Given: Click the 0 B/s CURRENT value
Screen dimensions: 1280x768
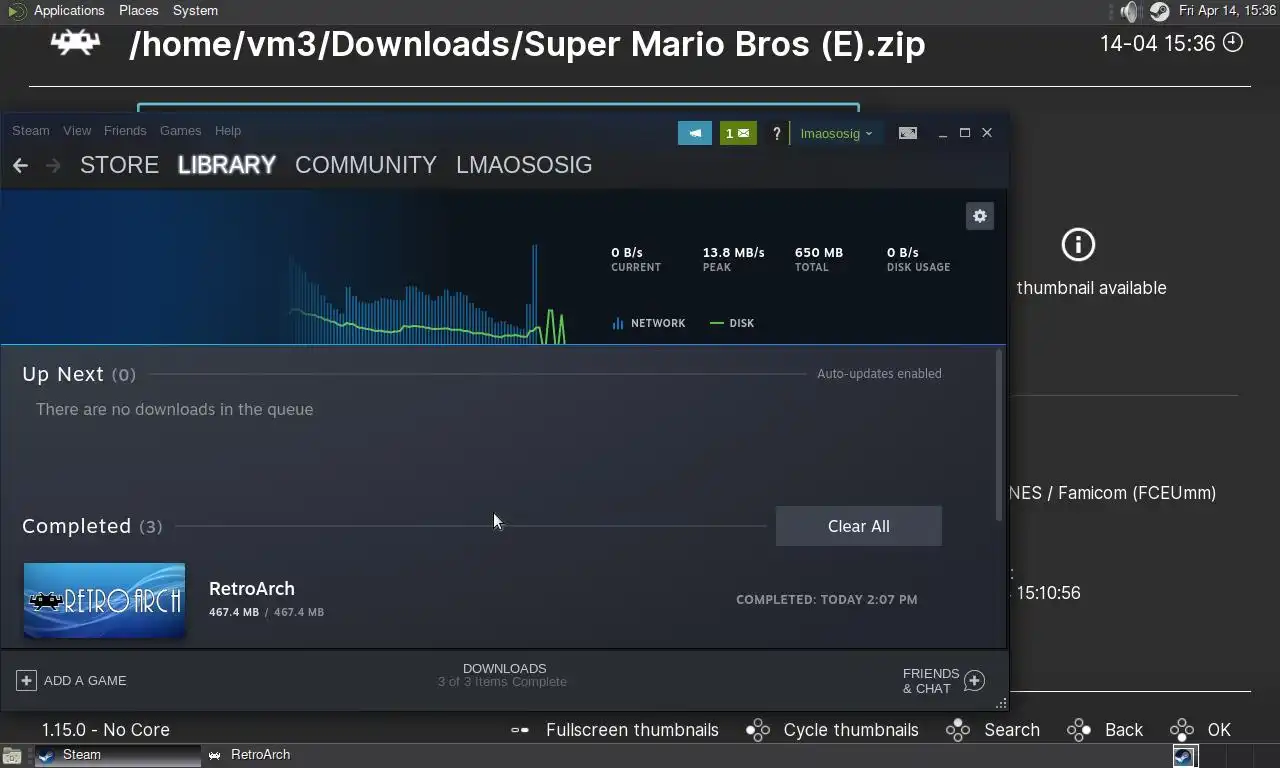Looking at the screenshot, I should coord(627,253).
